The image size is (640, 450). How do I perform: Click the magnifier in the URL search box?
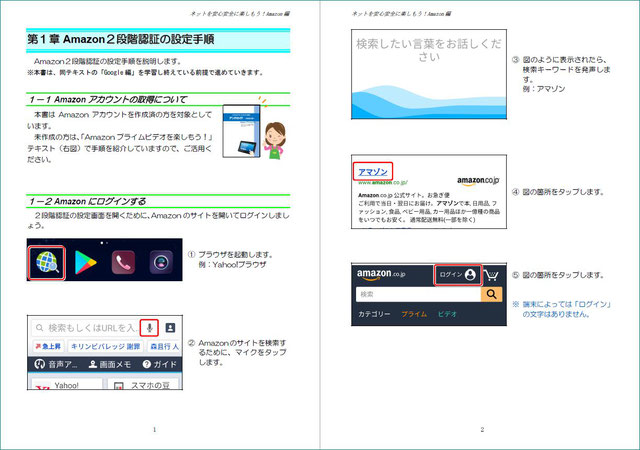[40, 327]
